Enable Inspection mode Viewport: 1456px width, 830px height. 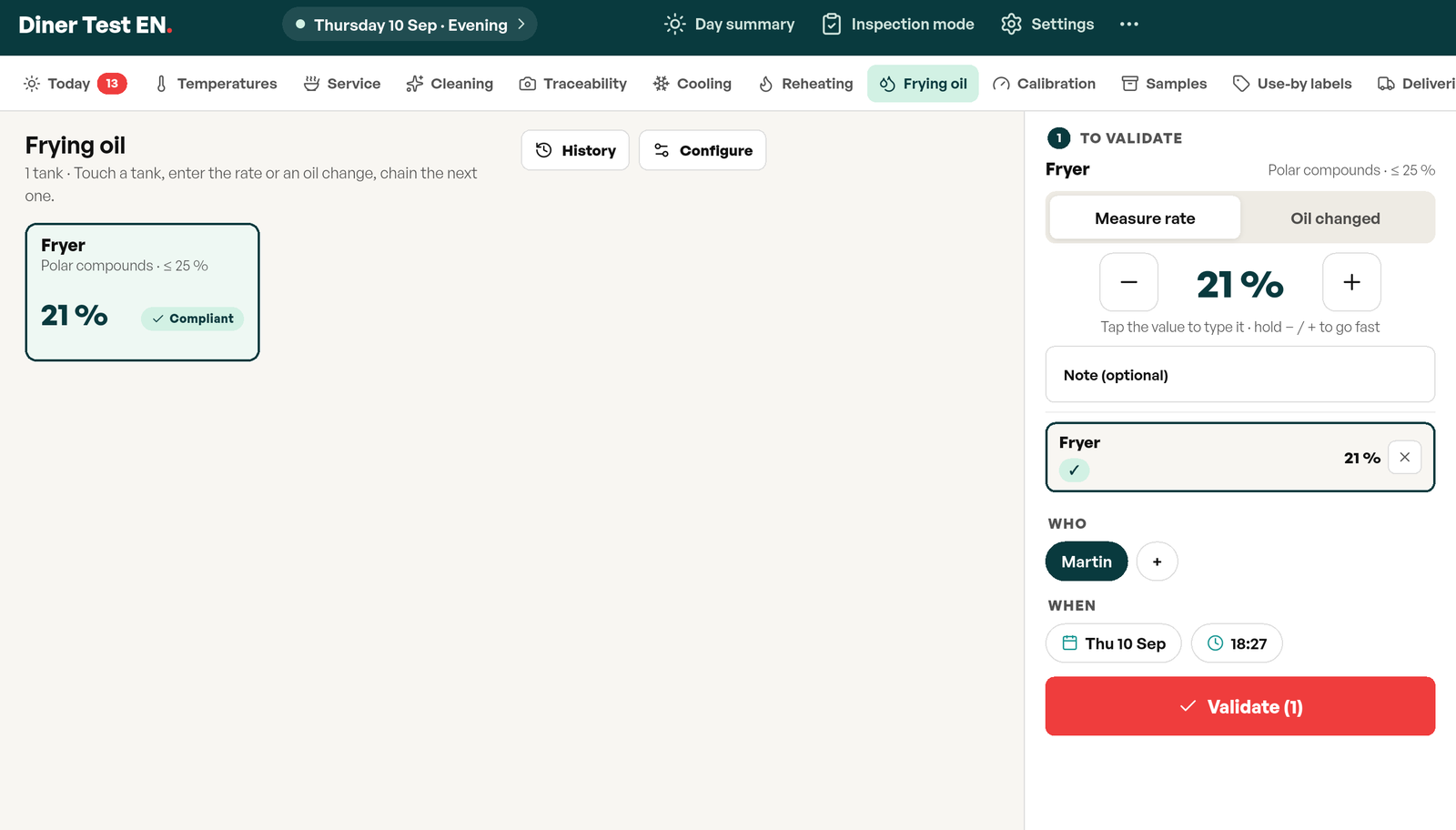pyautogui.click(x=898, y=25)
